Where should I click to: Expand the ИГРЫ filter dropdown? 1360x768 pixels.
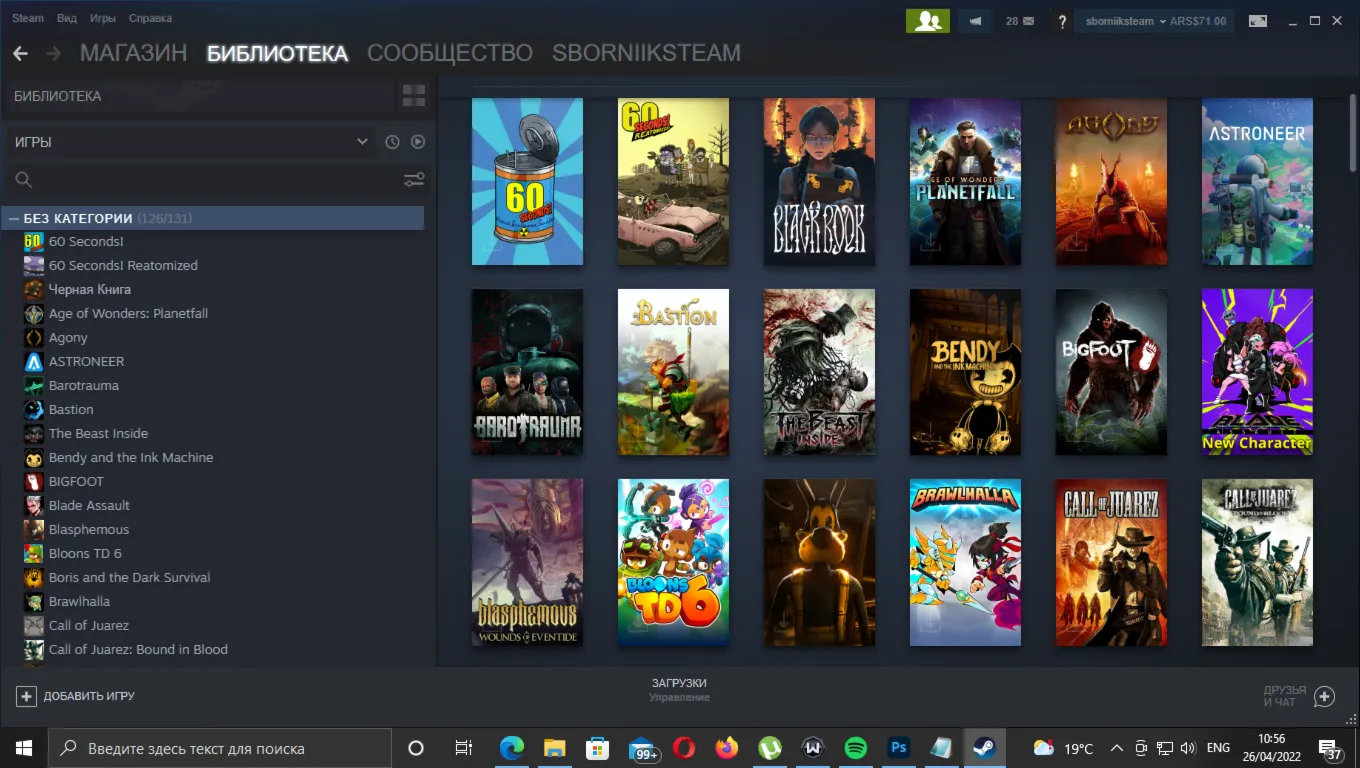(192, 142)
